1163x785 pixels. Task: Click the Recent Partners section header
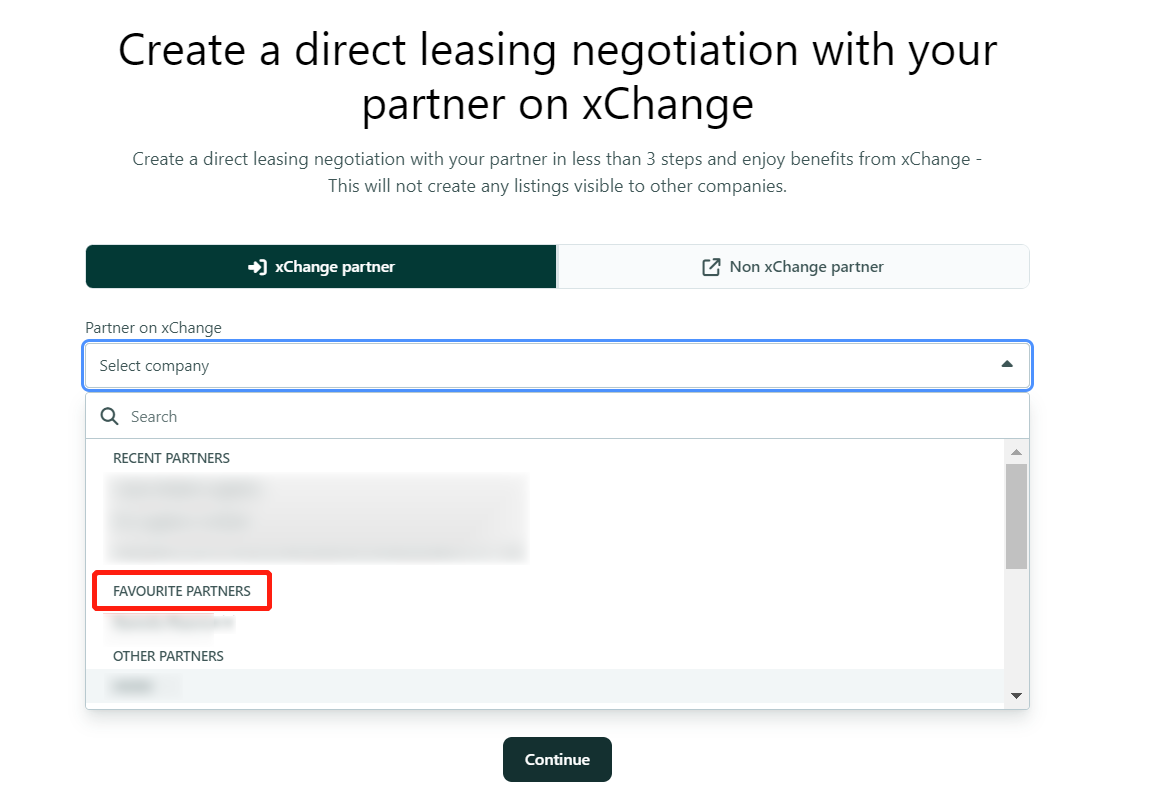pos(171,458)
